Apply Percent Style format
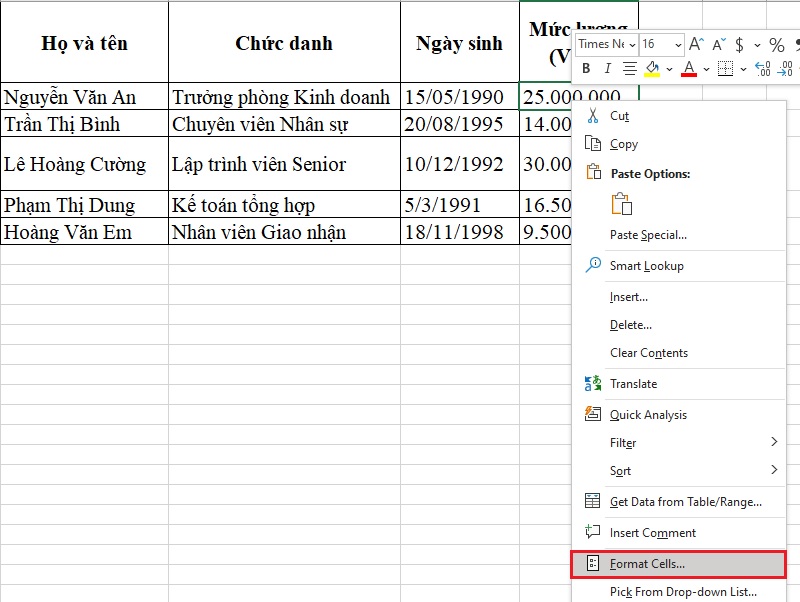This screenshot has height=602, width=800. pyautogui.click(x=777, y=45)
